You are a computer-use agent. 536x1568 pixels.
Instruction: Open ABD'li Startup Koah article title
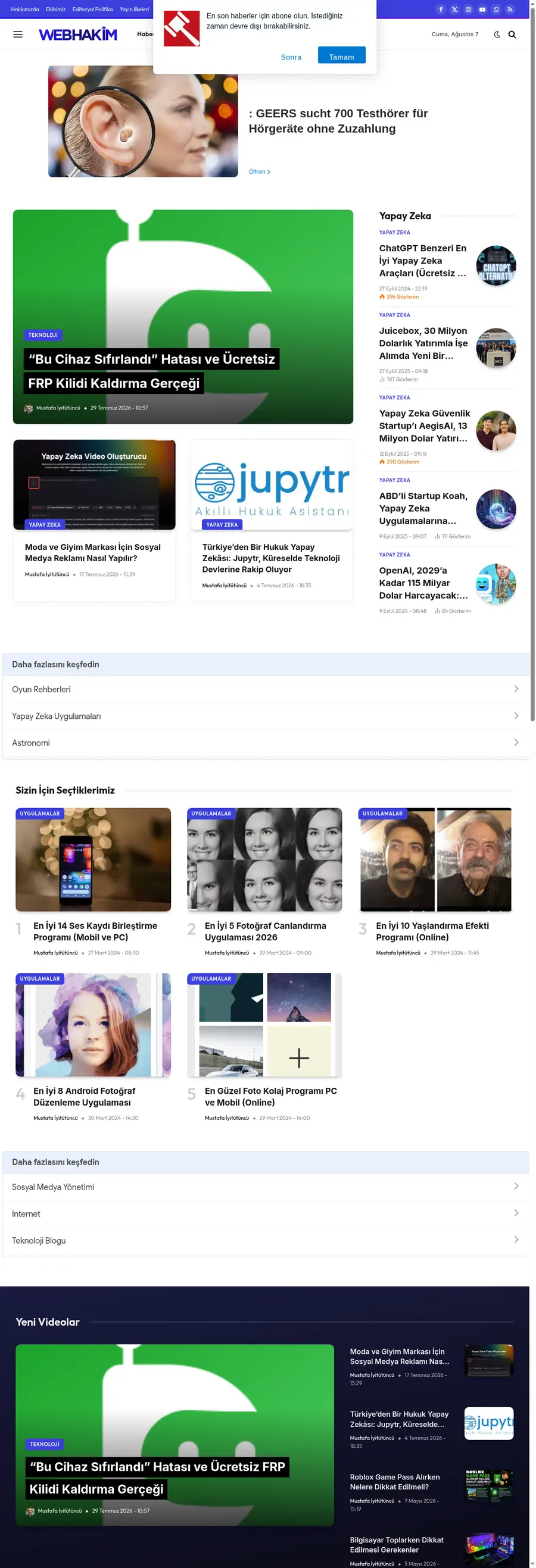tap(423, 508)
